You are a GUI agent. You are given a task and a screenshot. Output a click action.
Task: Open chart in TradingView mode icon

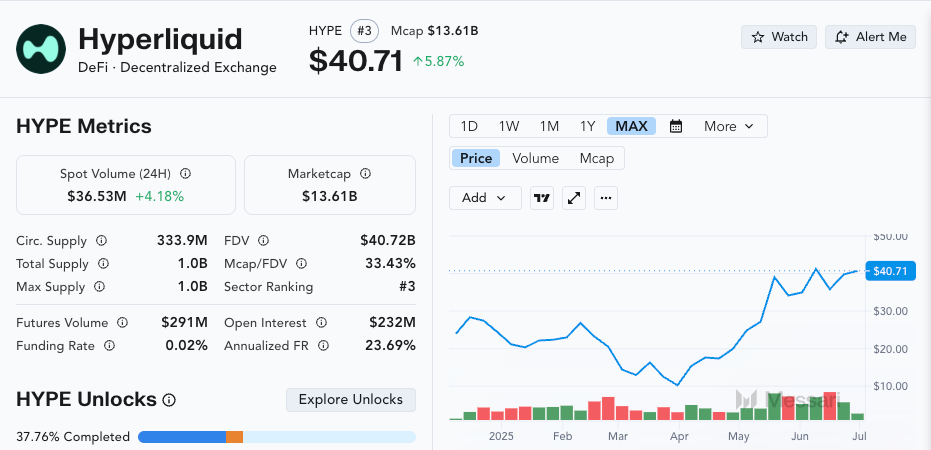542,198
